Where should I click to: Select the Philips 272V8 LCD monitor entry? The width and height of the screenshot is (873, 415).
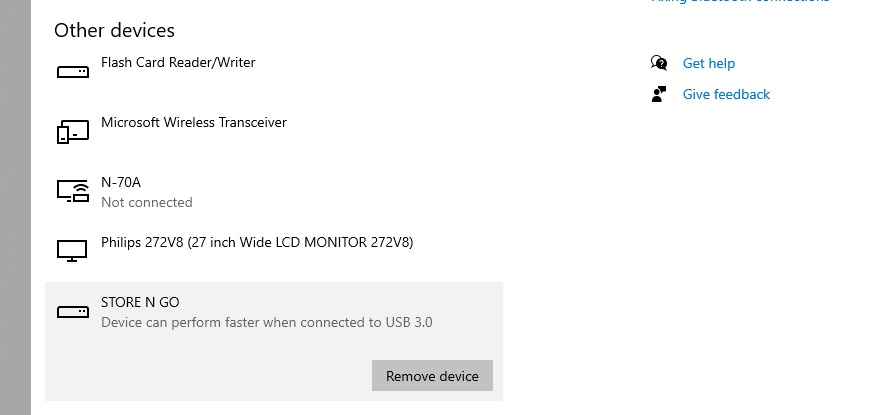257,242
